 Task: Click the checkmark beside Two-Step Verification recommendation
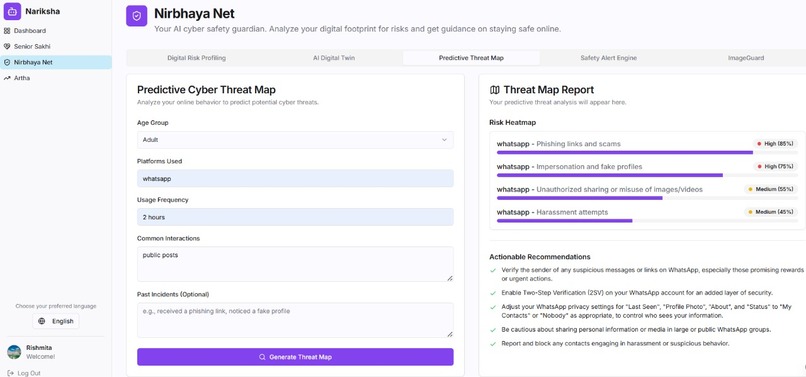[493, 293]
